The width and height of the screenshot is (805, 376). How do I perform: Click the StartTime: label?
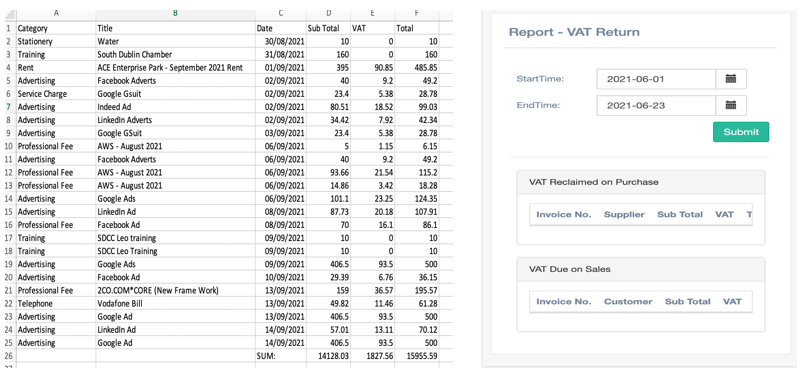point(540,79)
